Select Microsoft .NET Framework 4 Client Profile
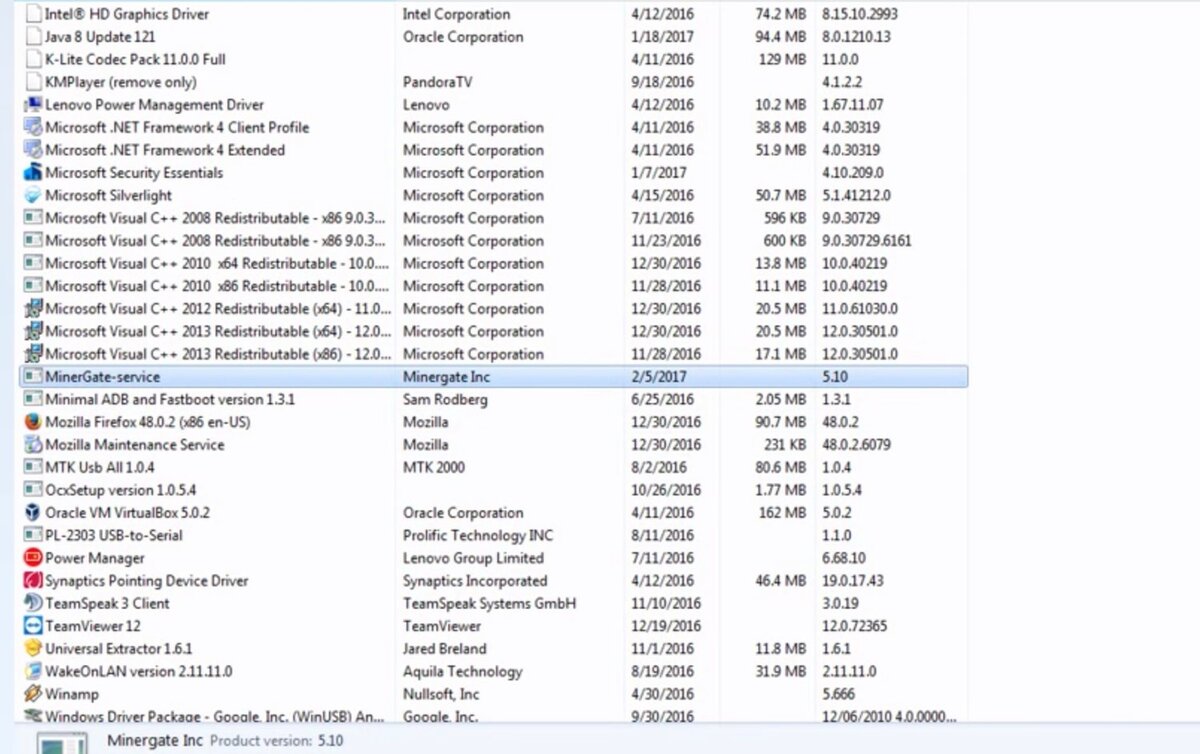The width and height of the screenshot is (1200, 754). click(177, 128)
